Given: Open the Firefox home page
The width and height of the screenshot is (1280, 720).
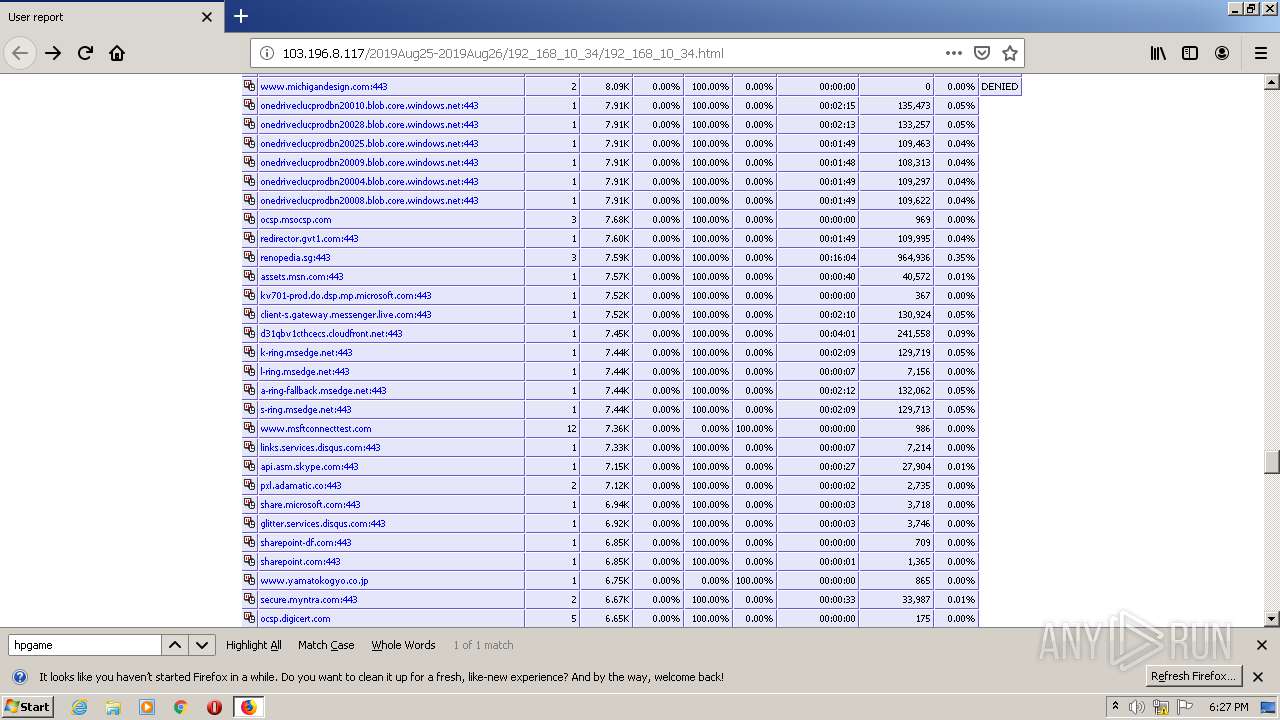Looking at the screenshot, I should coord(117,53).
